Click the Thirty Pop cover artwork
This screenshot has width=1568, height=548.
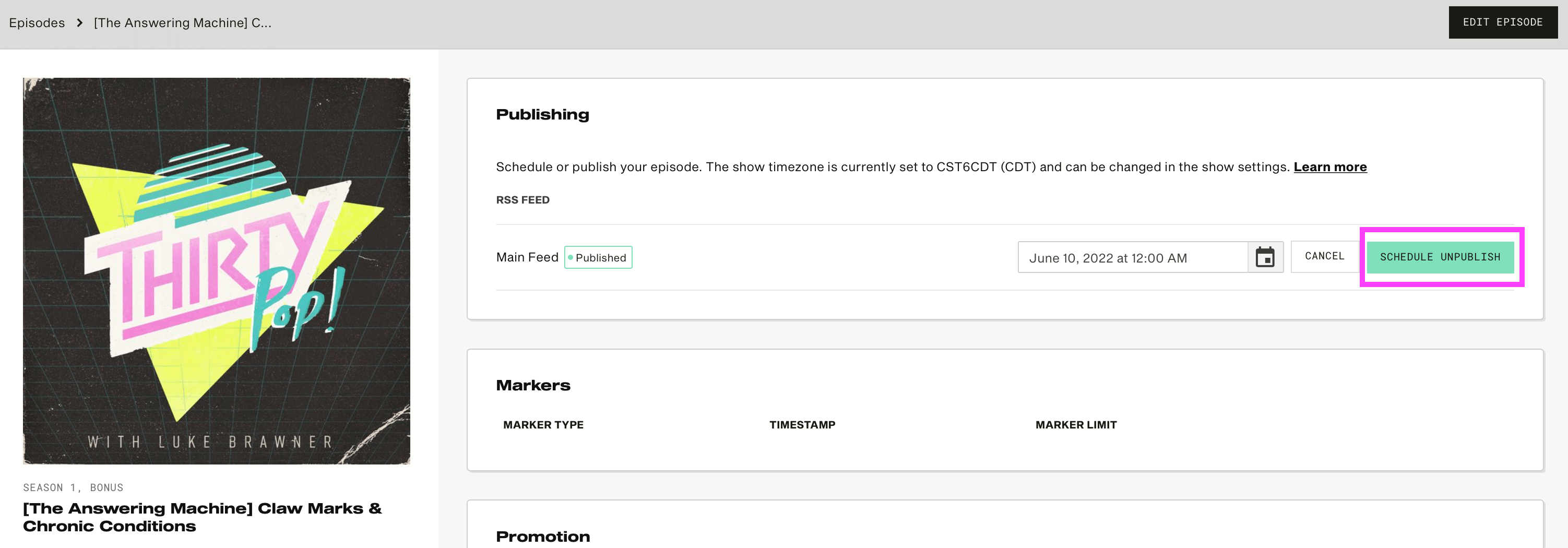click(217, 271)
